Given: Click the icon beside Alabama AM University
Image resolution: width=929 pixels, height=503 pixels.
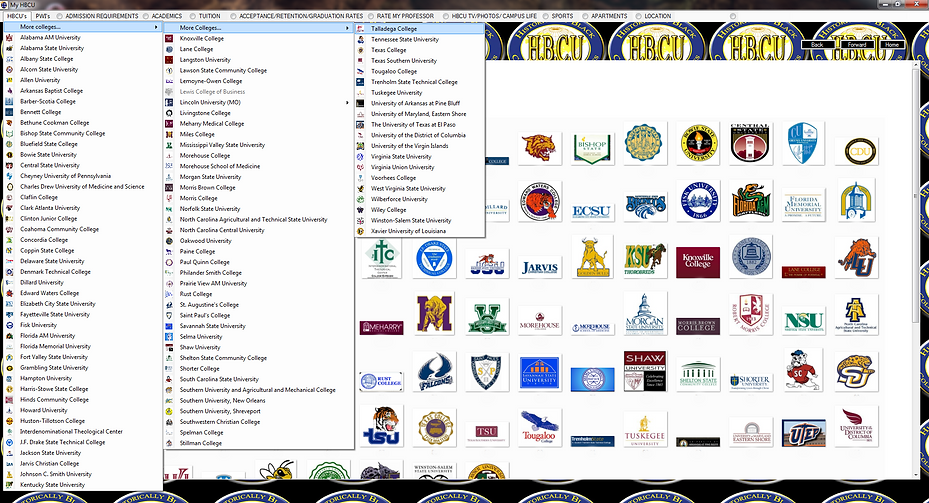Looking at the screenshot, I should tap(9, 37).
